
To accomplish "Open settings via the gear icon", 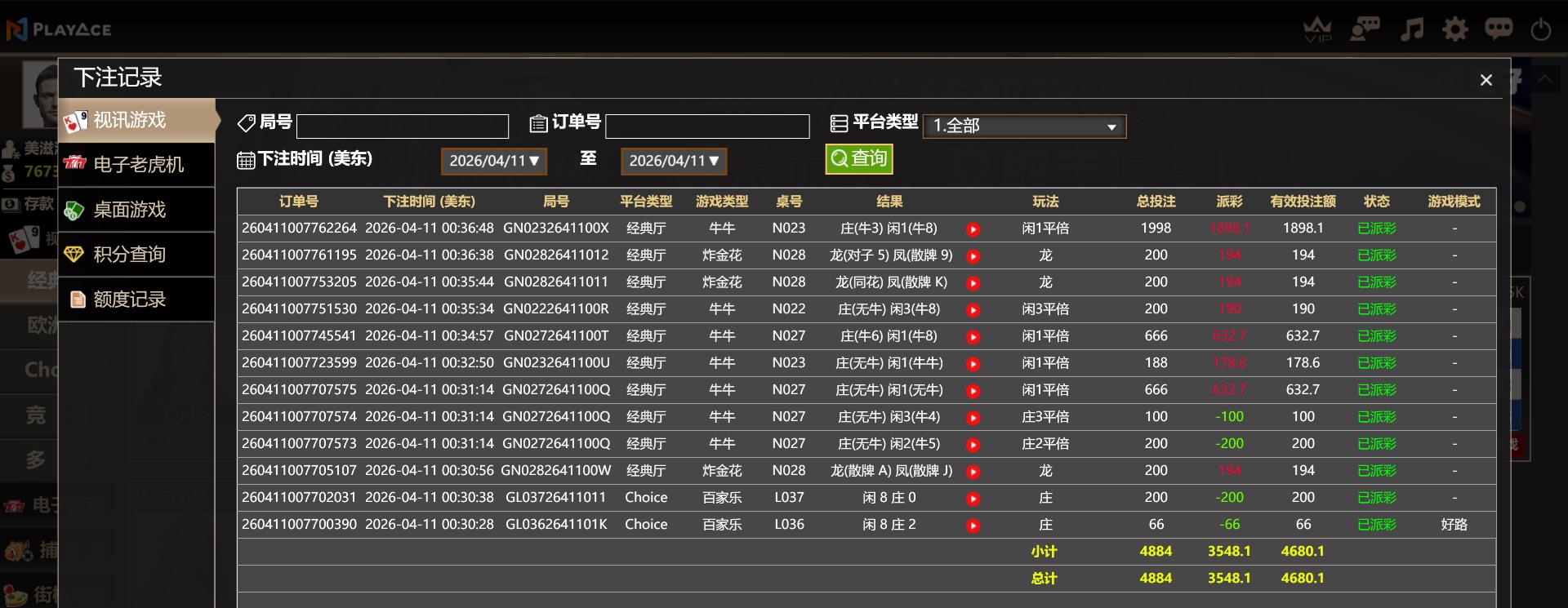I will (1454, 30).
